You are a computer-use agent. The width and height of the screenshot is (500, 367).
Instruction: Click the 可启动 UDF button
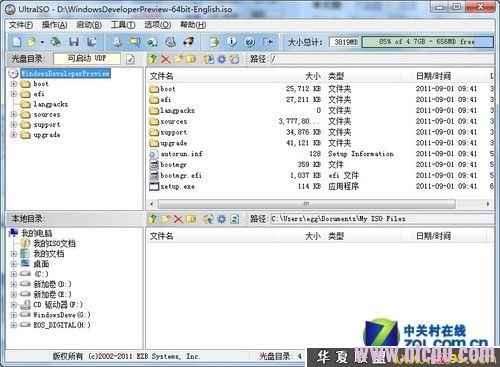click(87, 59)
